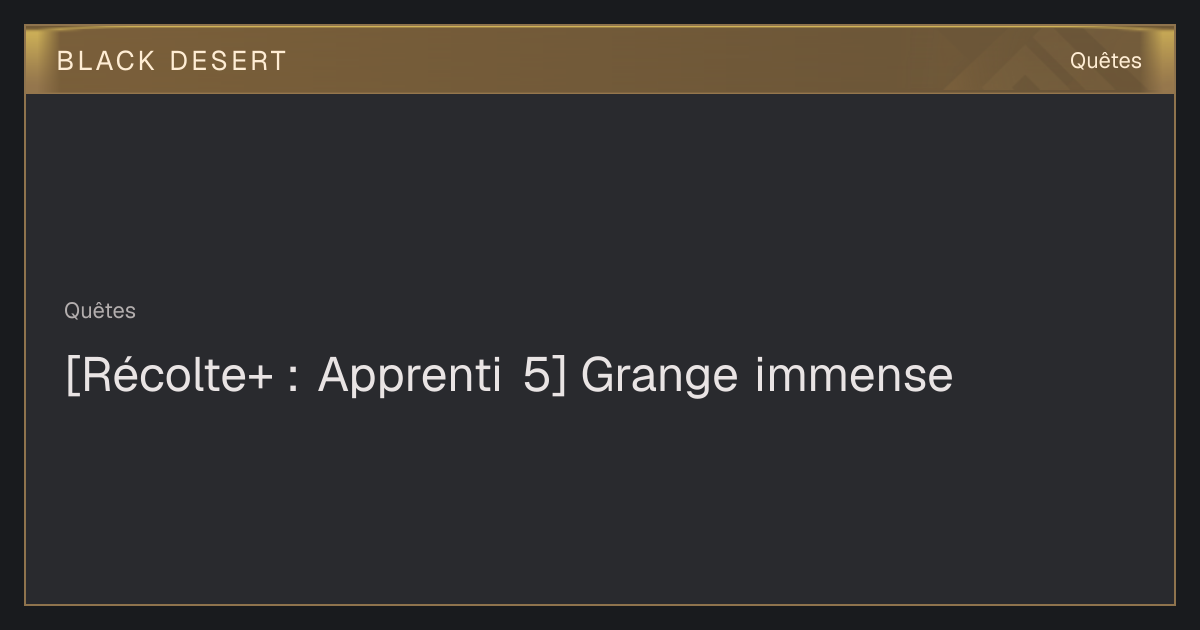The height and width of the screenshot is (630, 1200).
Task: Open the Quêtes link in the header
Action: (x=1105, y=61)
